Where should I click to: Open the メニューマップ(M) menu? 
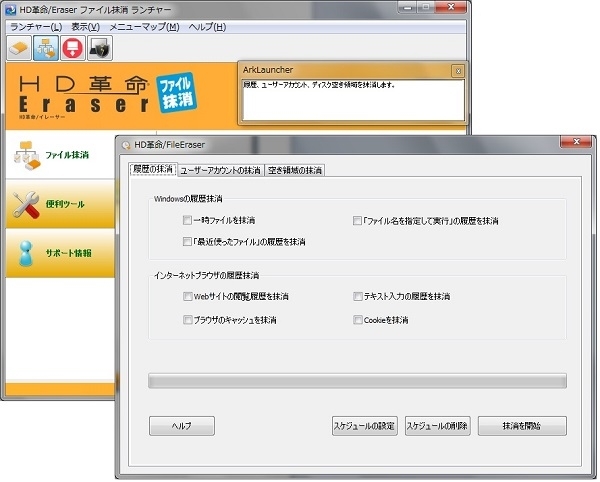tap(144, 27)
